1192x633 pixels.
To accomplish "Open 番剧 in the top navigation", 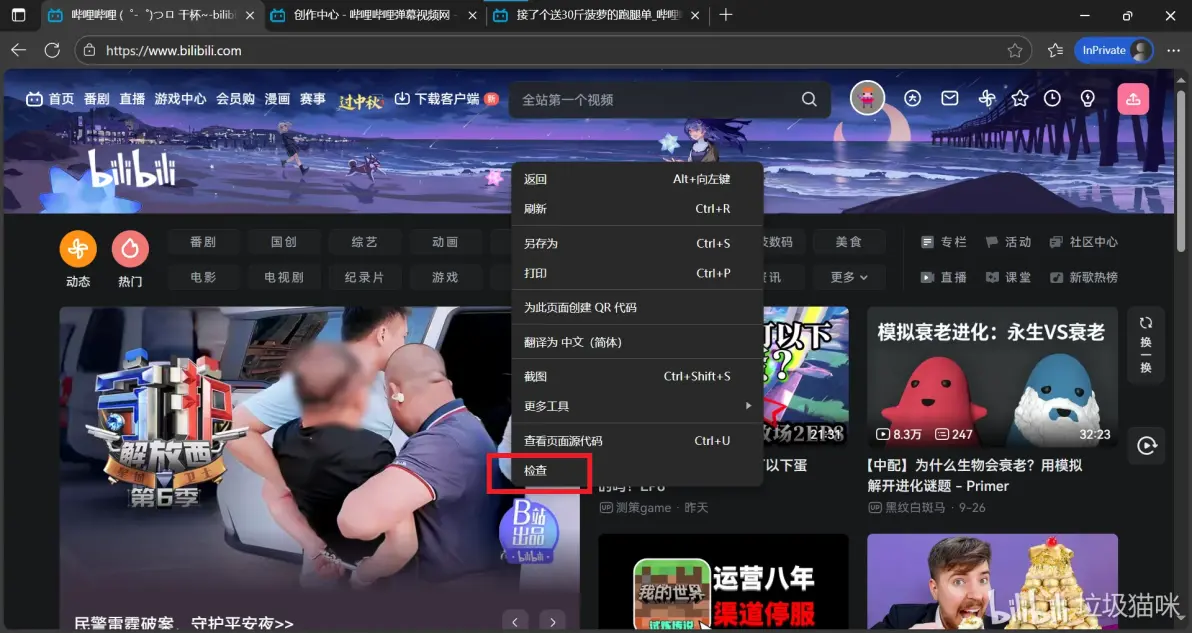I will [97, 99].
